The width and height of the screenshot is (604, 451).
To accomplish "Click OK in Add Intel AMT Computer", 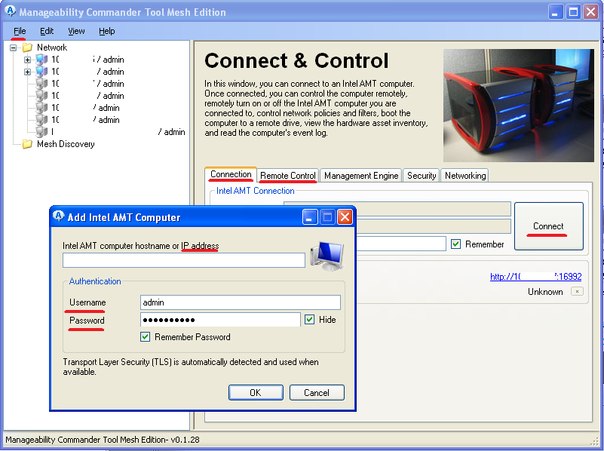I will click(x=256, y=392).
